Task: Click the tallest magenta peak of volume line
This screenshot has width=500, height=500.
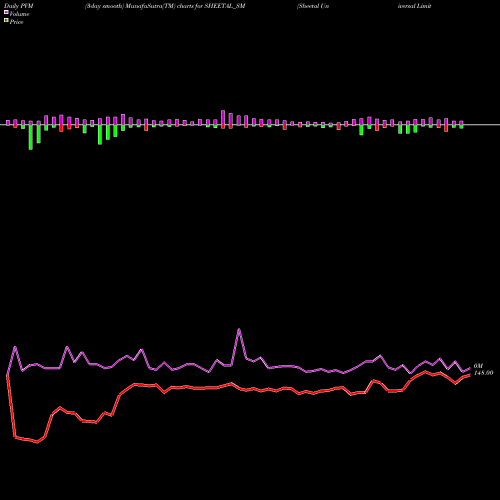Action: point(239,330)
